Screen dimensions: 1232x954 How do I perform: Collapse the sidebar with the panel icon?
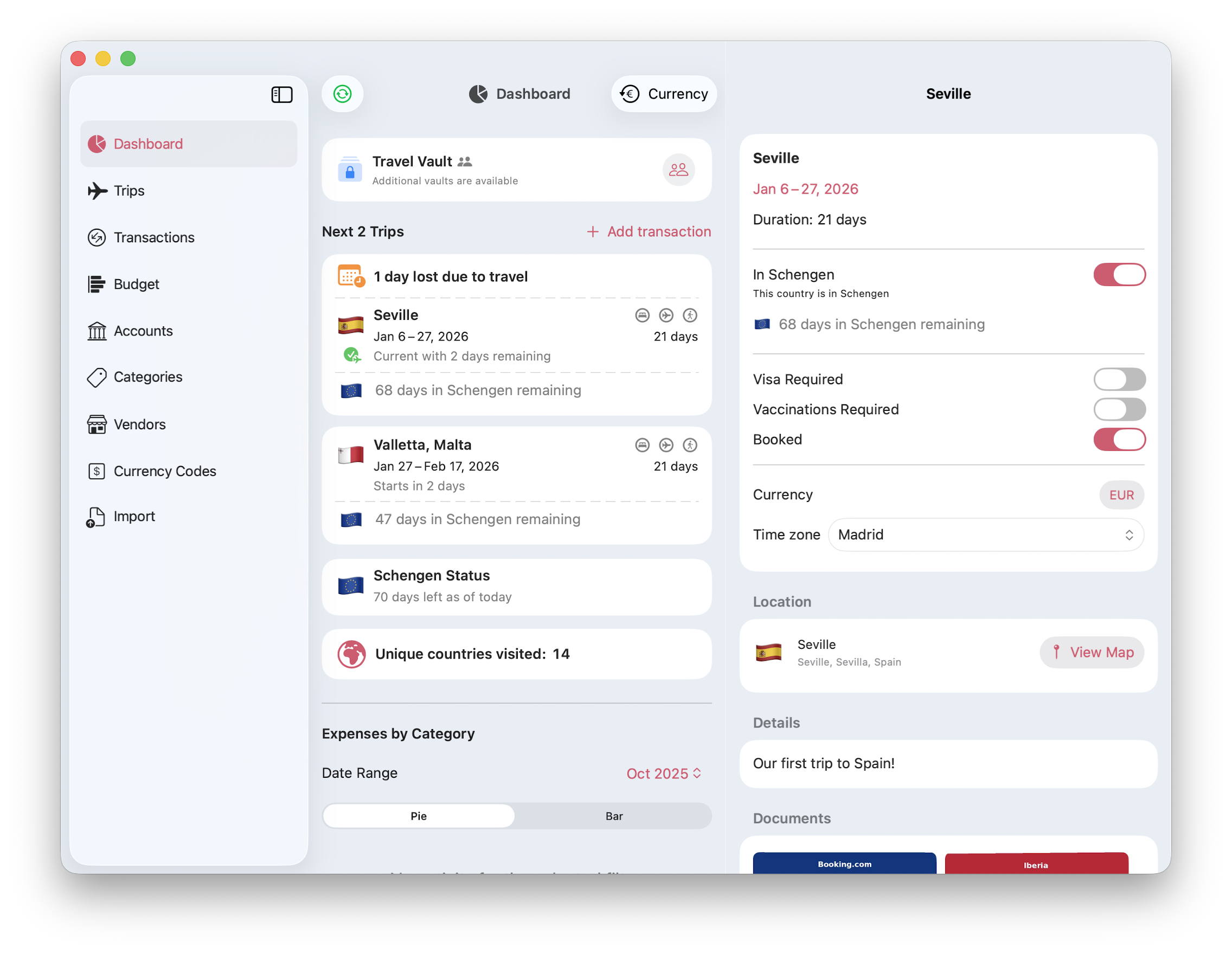point(281,94)
